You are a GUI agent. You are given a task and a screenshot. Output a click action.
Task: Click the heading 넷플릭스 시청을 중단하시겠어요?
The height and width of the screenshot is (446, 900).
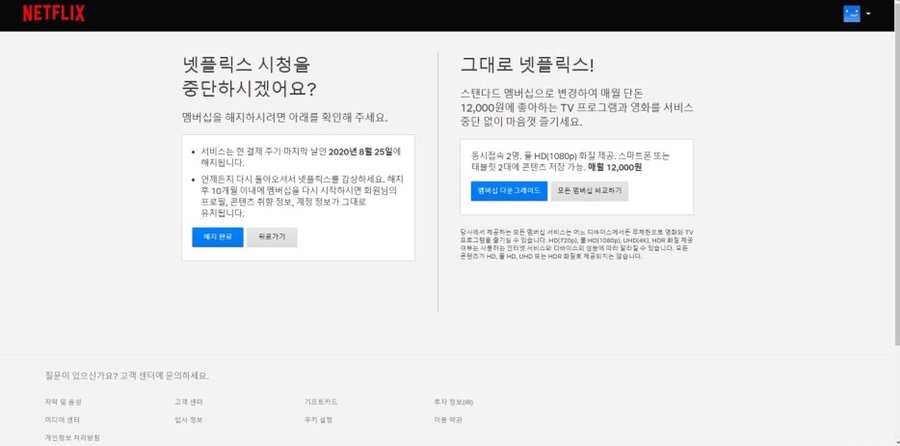[x=249, y=77]
